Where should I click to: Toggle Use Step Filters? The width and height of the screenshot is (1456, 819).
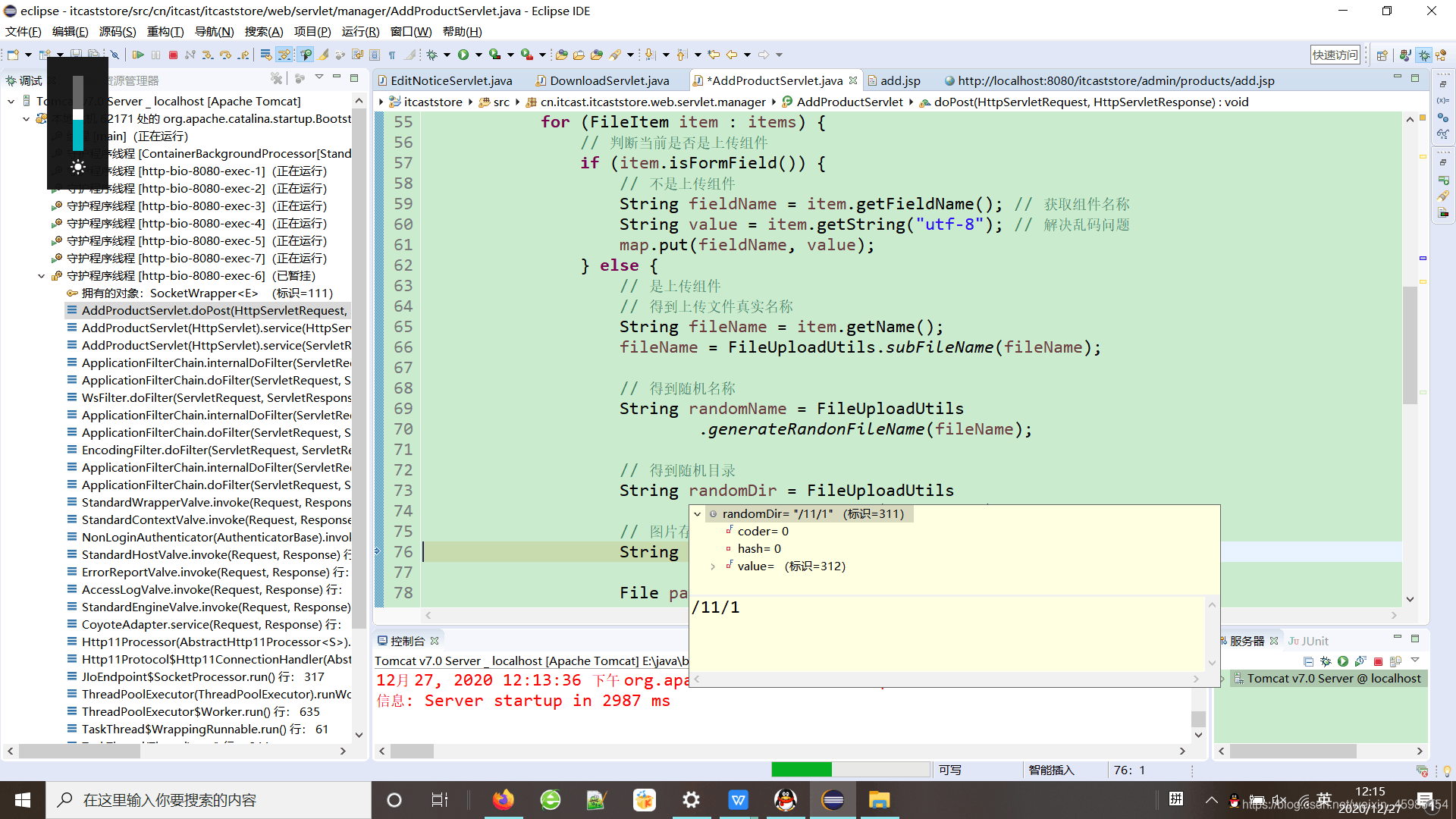[284, 55]
